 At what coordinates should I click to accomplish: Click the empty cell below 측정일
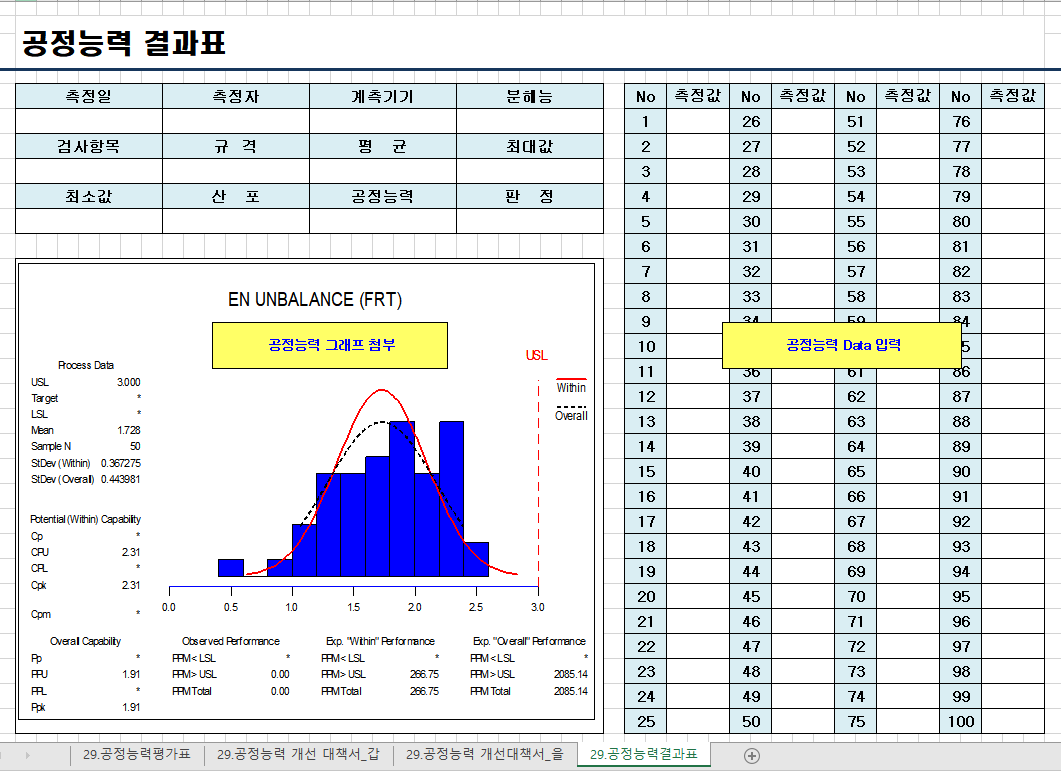pos(89,121)
